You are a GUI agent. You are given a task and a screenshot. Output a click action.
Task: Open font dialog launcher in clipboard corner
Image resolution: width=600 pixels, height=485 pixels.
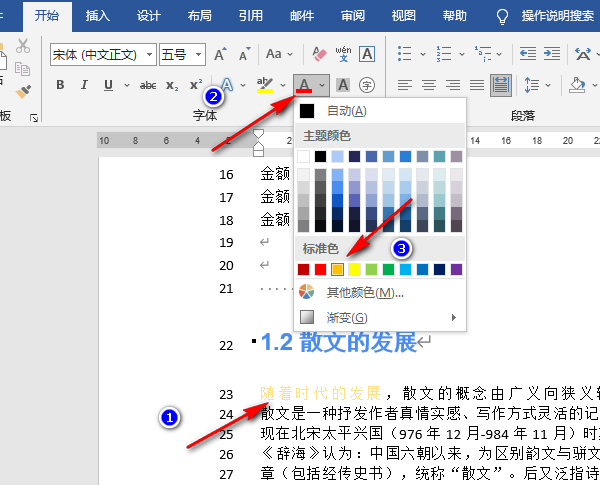(34, 118)
